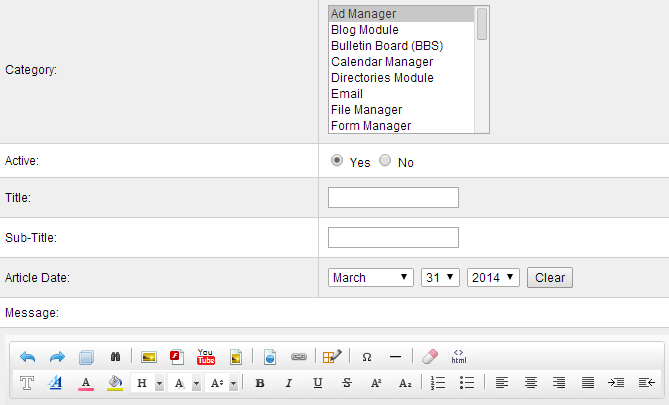
Task: Insert a bulleted list
Action: point(467,383)
